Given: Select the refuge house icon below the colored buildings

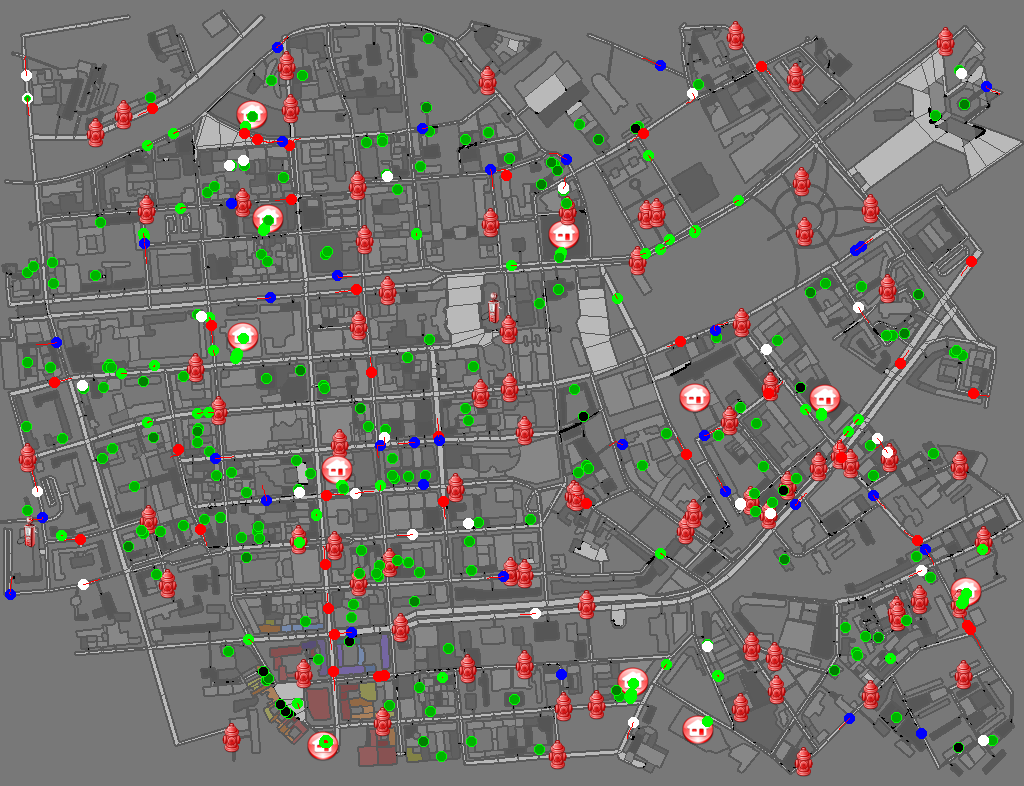Looking at the screenshot, I should coord(323,745).
